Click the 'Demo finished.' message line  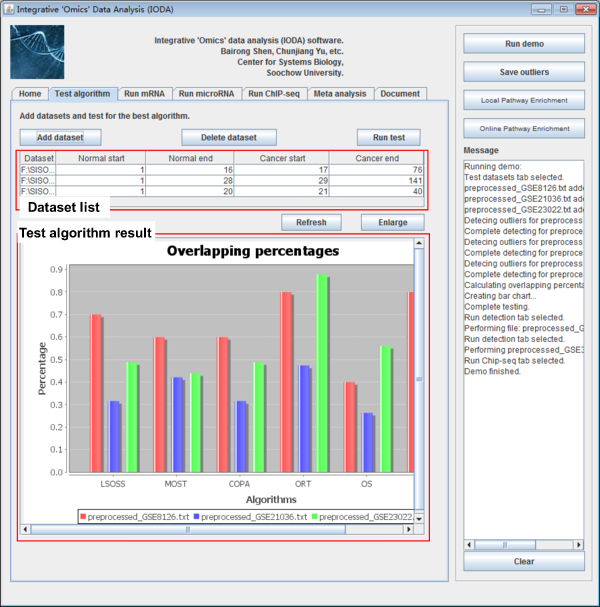click(x=492, y=371)
